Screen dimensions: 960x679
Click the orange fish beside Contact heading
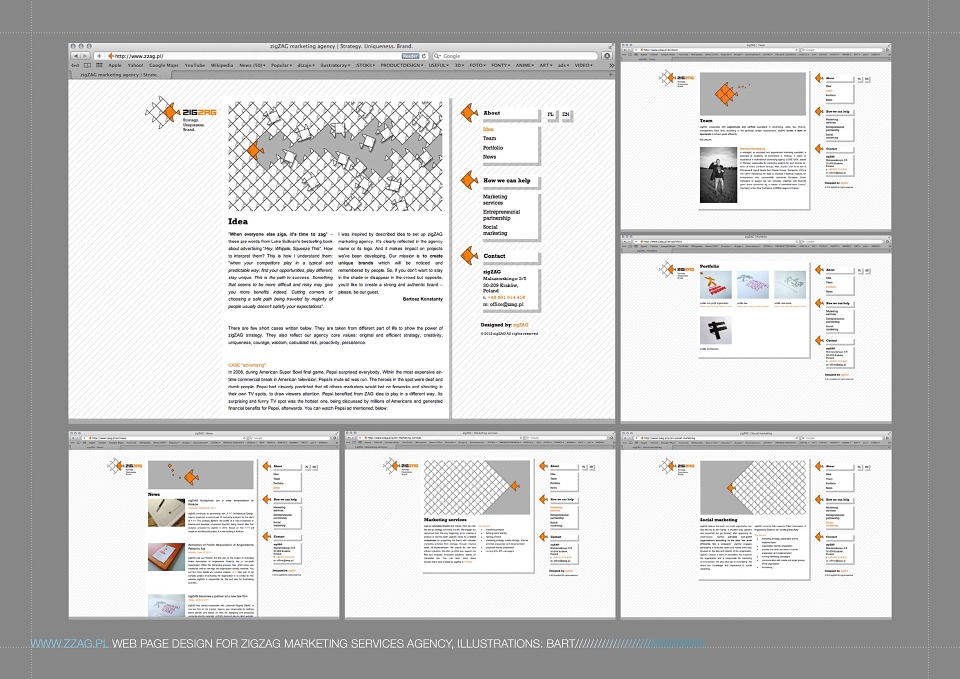point(469,255)
